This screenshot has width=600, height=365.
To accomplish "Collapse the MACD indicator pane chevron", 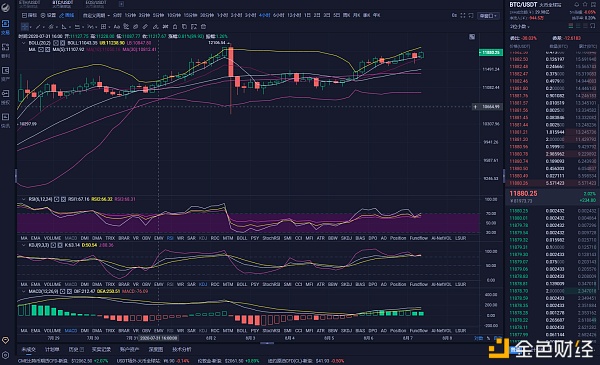I will [x=24, y=292].
